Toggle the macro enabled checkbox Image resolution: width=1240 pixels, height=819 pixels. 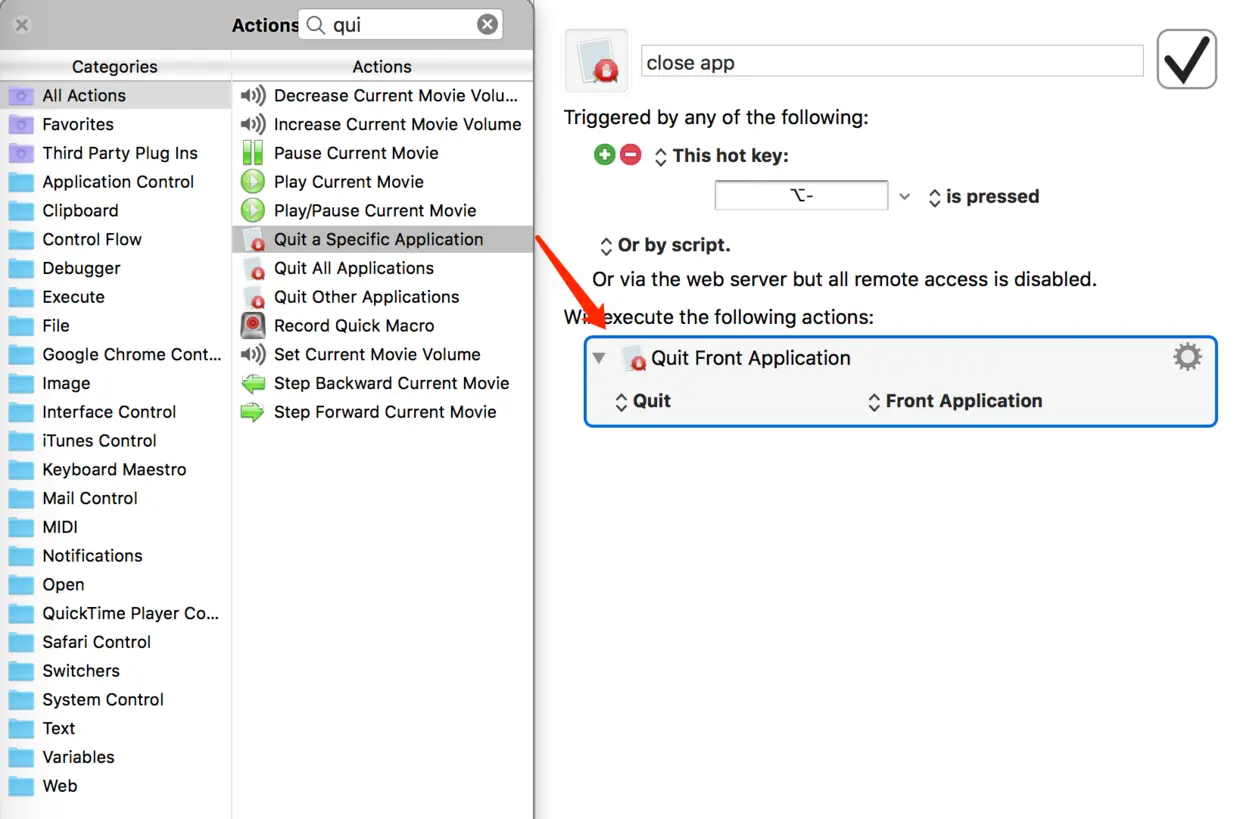1187,60
